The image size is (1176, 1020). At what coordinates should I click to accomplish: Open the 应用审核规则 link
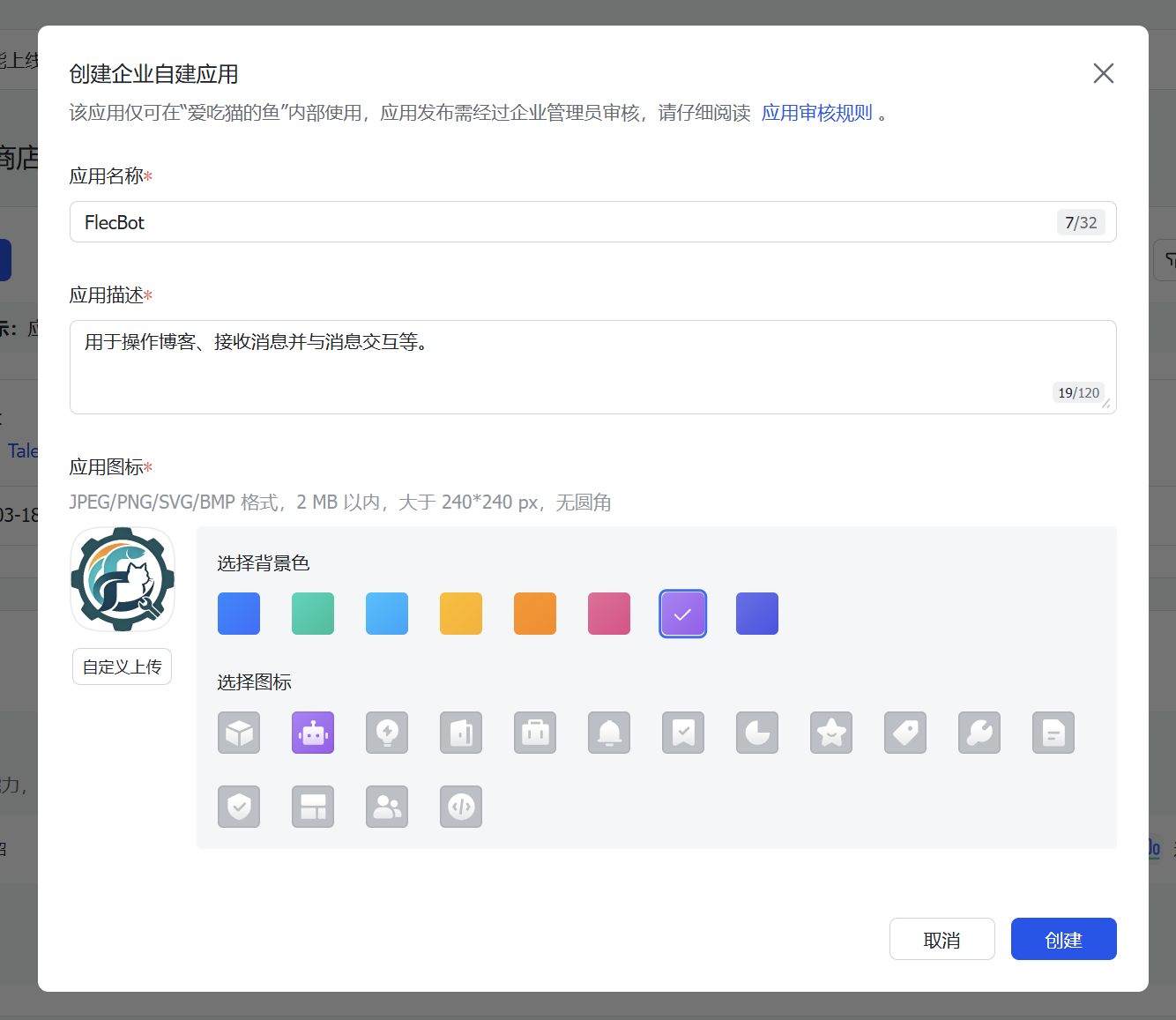tap(816, 113)
